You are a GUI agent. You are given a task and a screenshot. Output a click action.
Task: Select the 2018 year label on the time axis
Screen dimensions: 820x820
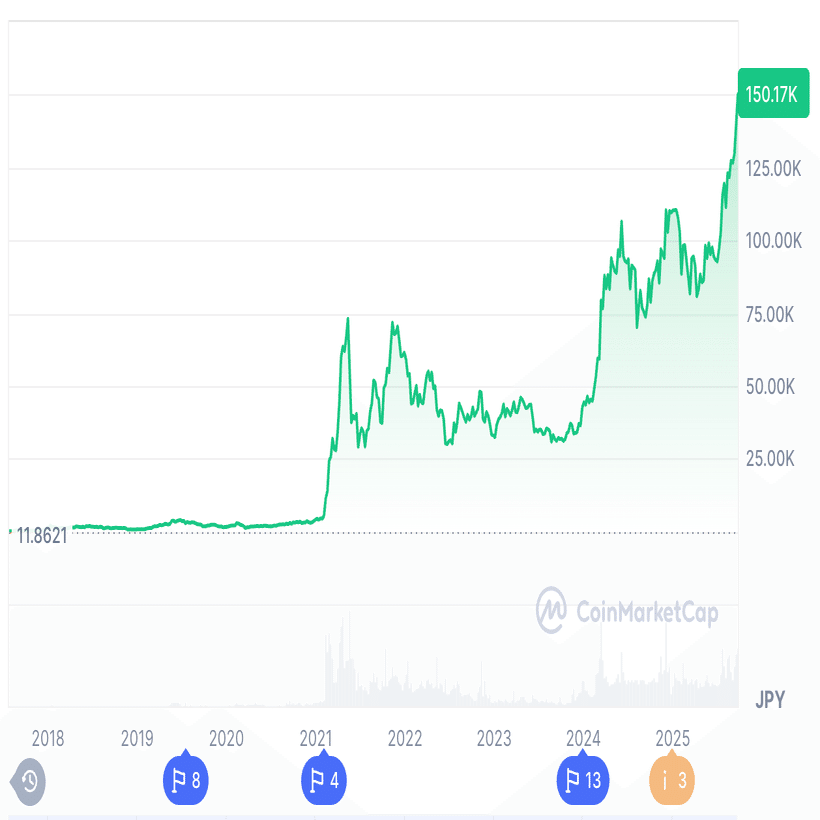tap(48, 739)
